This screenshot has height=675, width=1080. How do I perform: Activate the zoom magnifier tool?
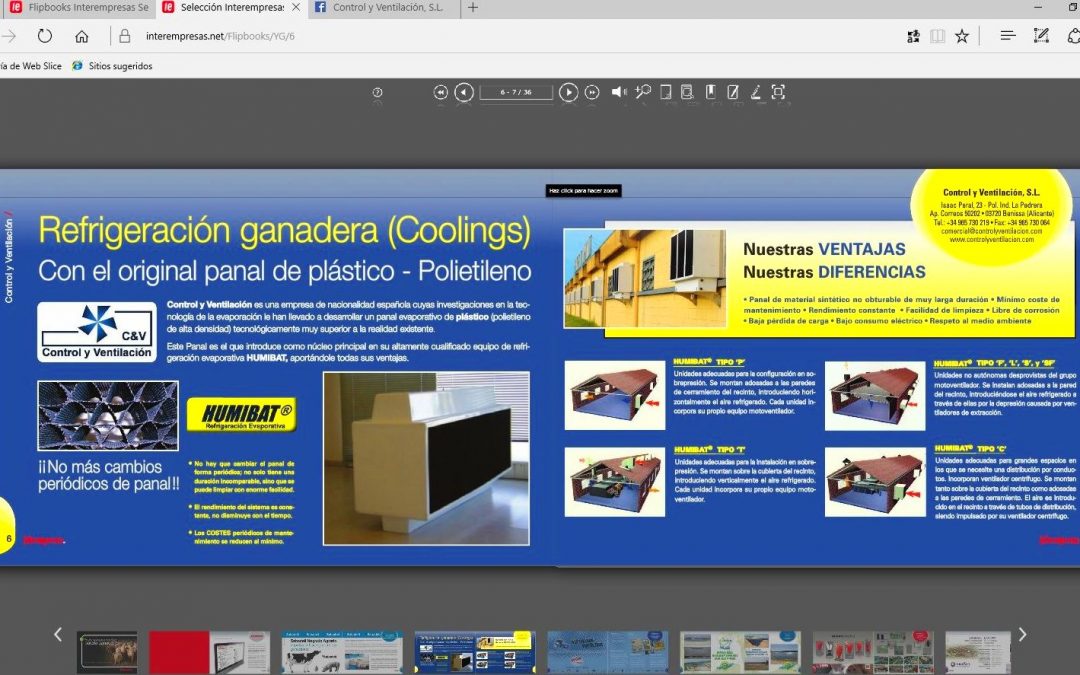[643, 92]
